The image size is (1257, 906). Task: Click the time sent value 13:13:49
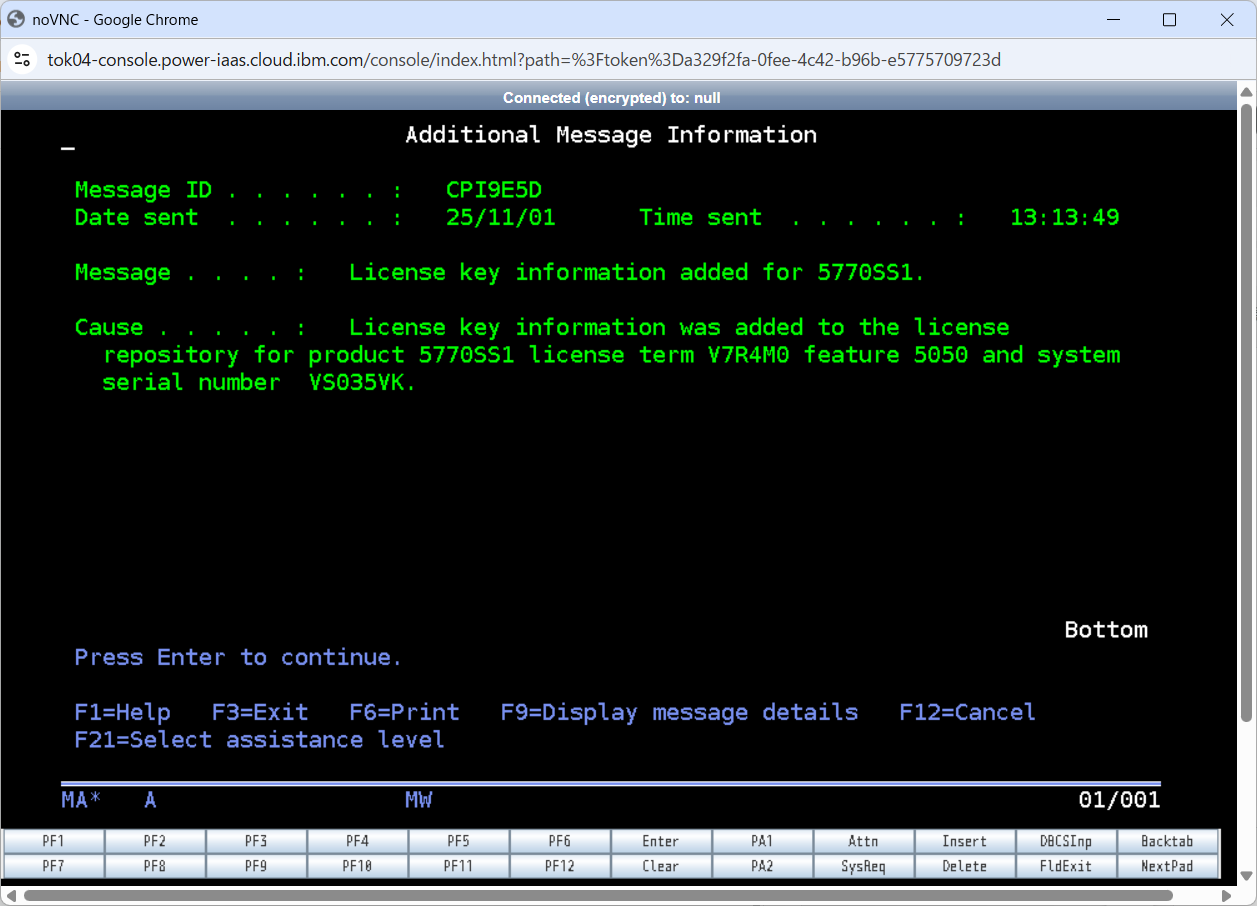pyautogui.click(x=1065, y=218)
